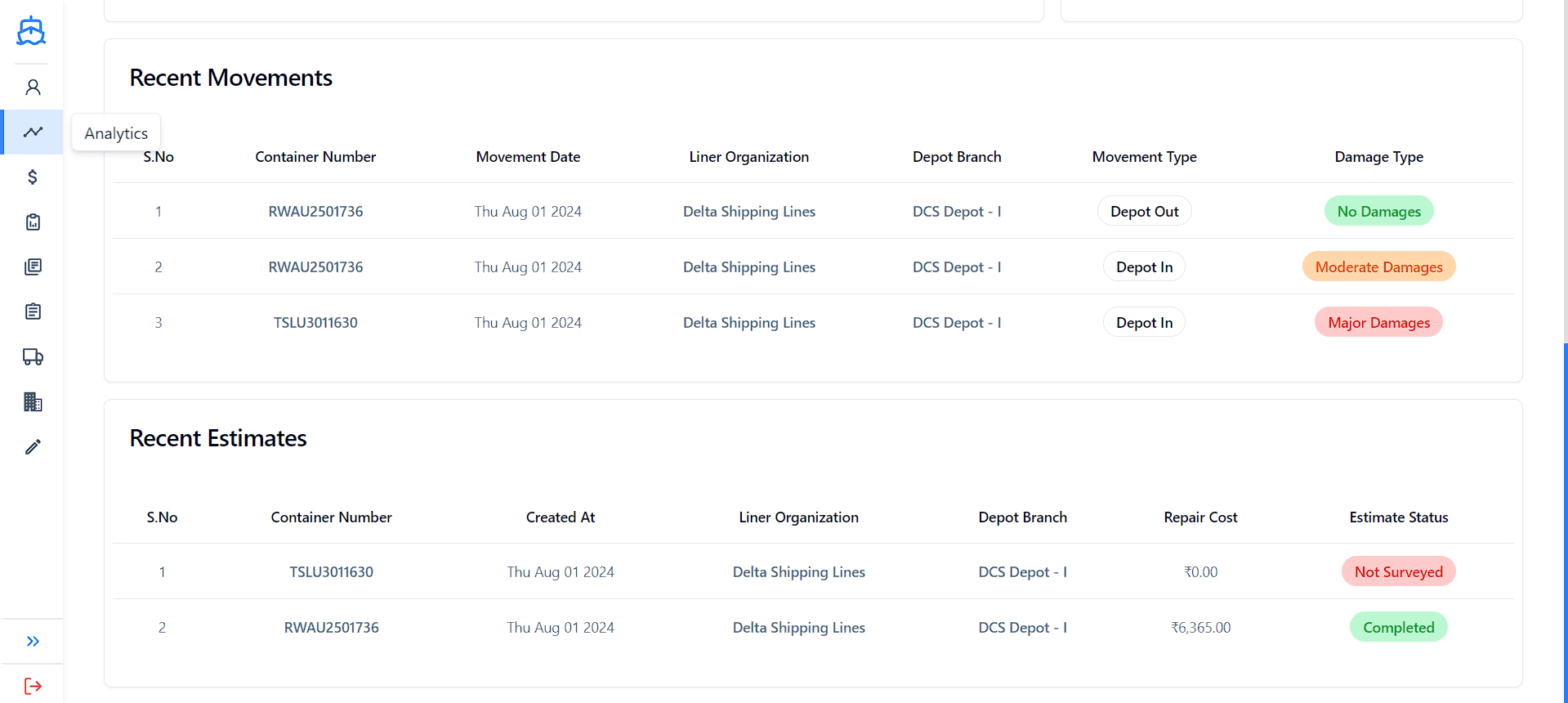Image resolution: width=1568 pixels, height=703 pixels.
Task: Open the stacked documents library icon
Action: [x=33, y=266]
